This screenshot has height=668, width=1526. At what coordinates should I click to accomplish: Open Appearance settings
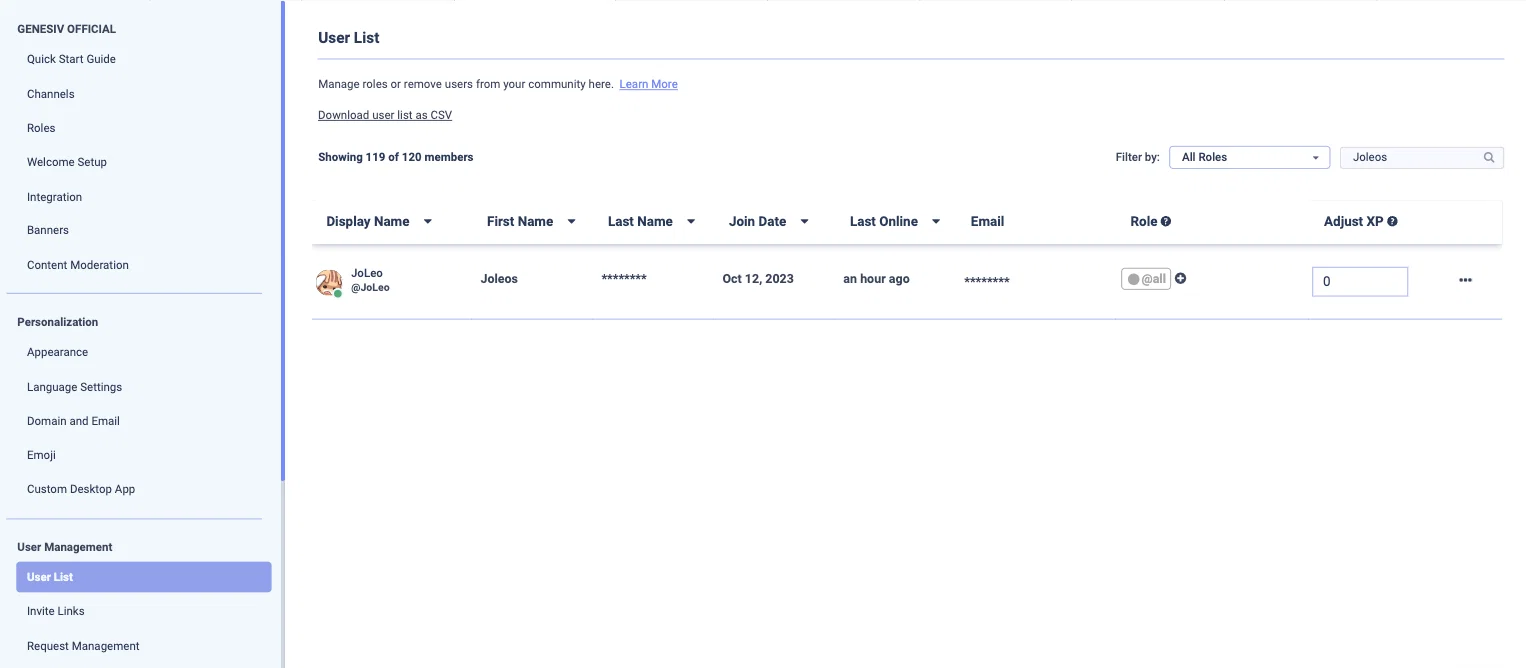(57, 352)
